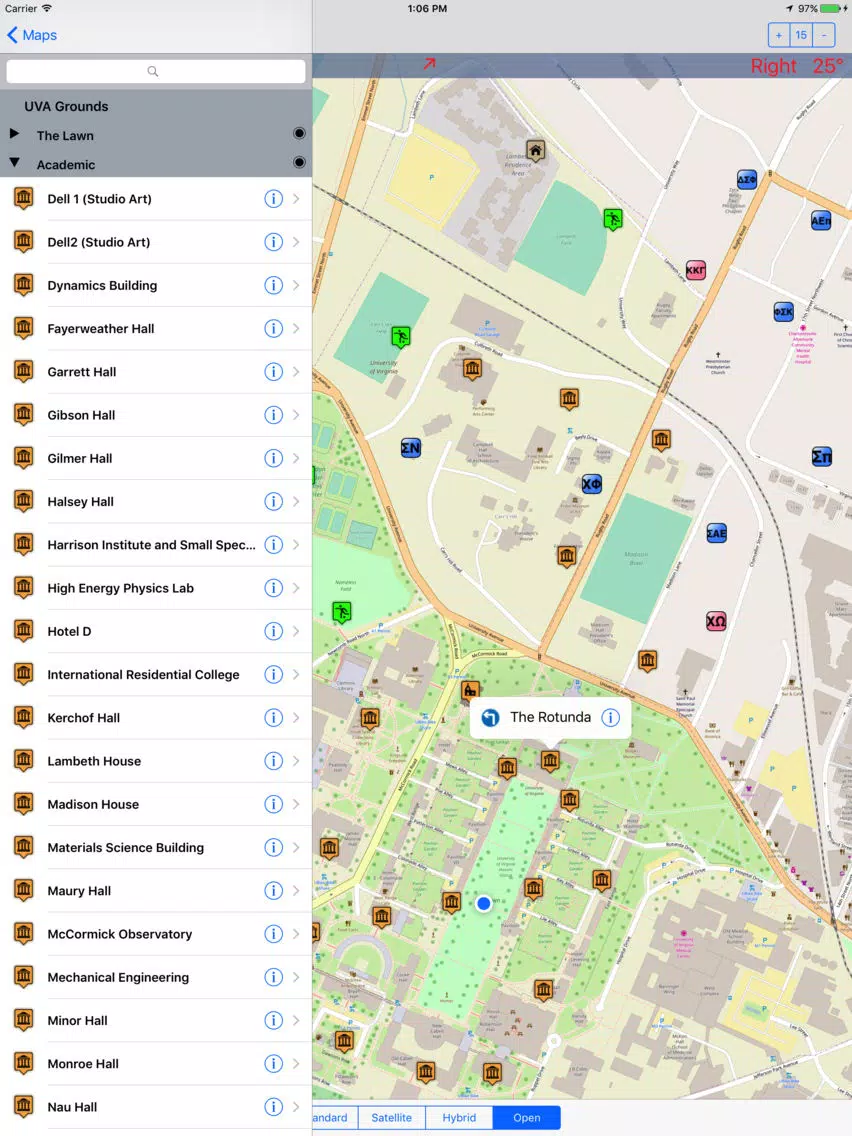This screenshot has width=852, height=1136.
Task: Open the Lambeth House row chevron
Action: pos(296,761)
